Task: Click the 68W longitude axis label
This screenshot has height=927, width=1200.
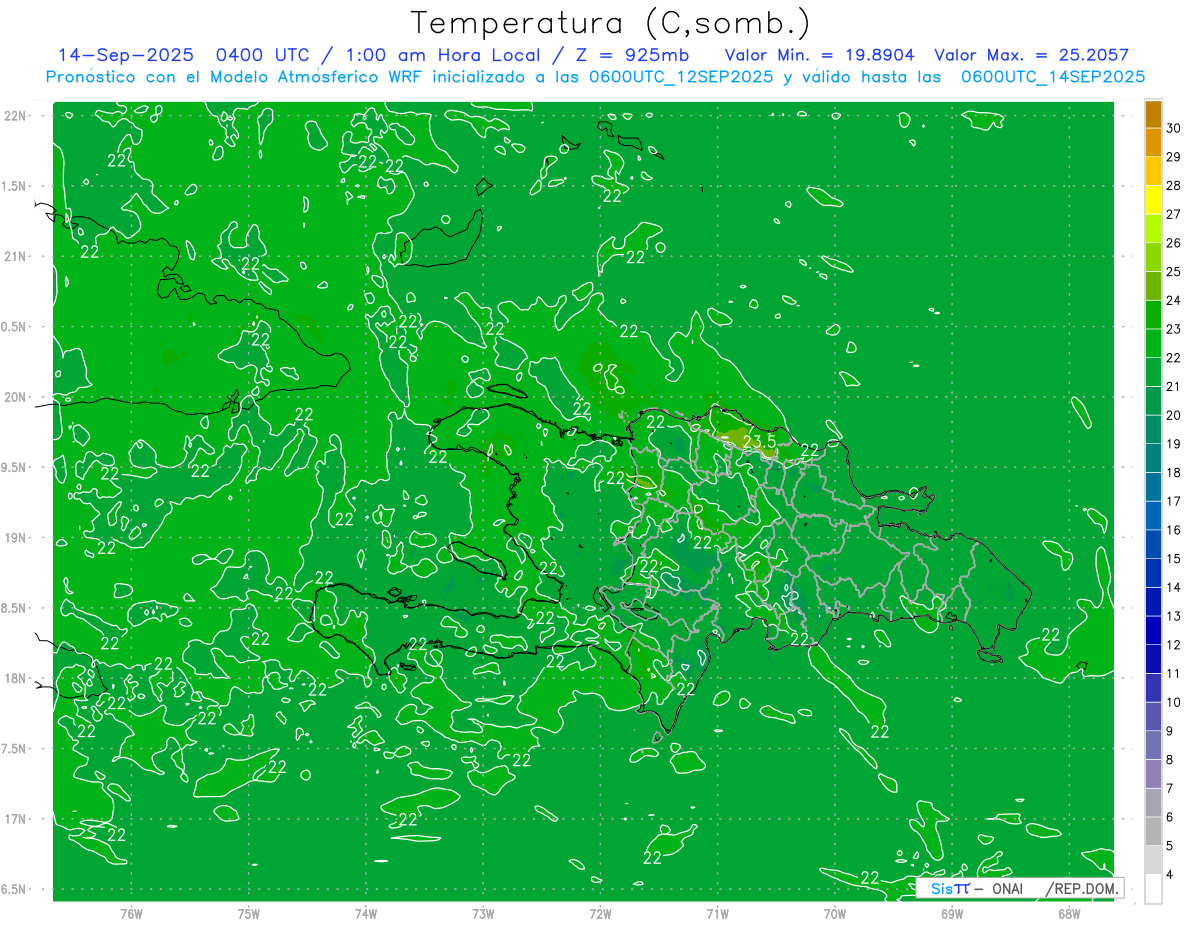Action: click(x=1068, y=913)
